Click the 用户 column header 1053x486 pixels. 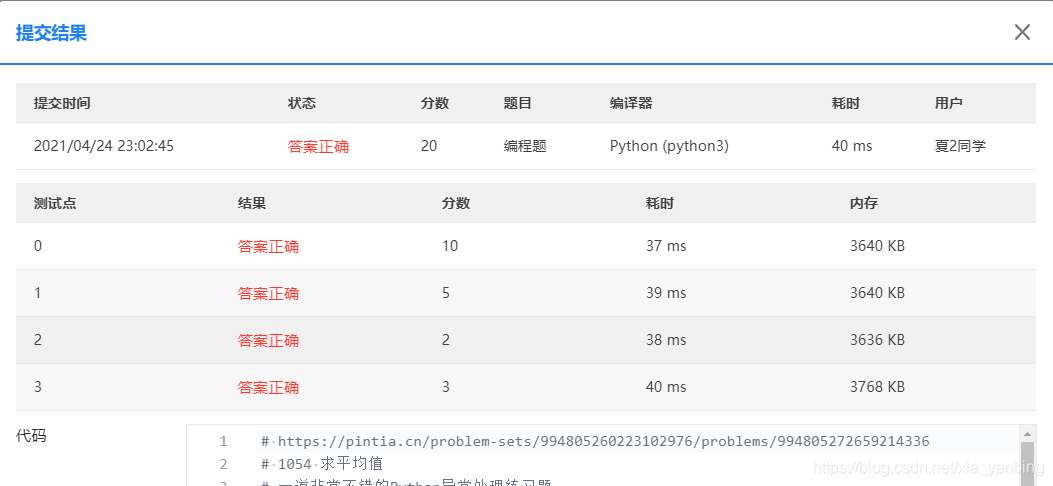click(x=948, y=103)
